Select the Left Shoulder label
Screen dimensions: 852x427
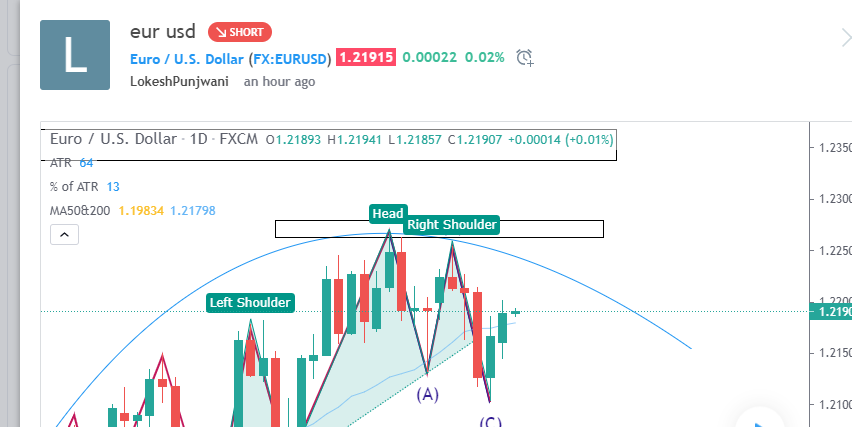click(x=250, y=302)
